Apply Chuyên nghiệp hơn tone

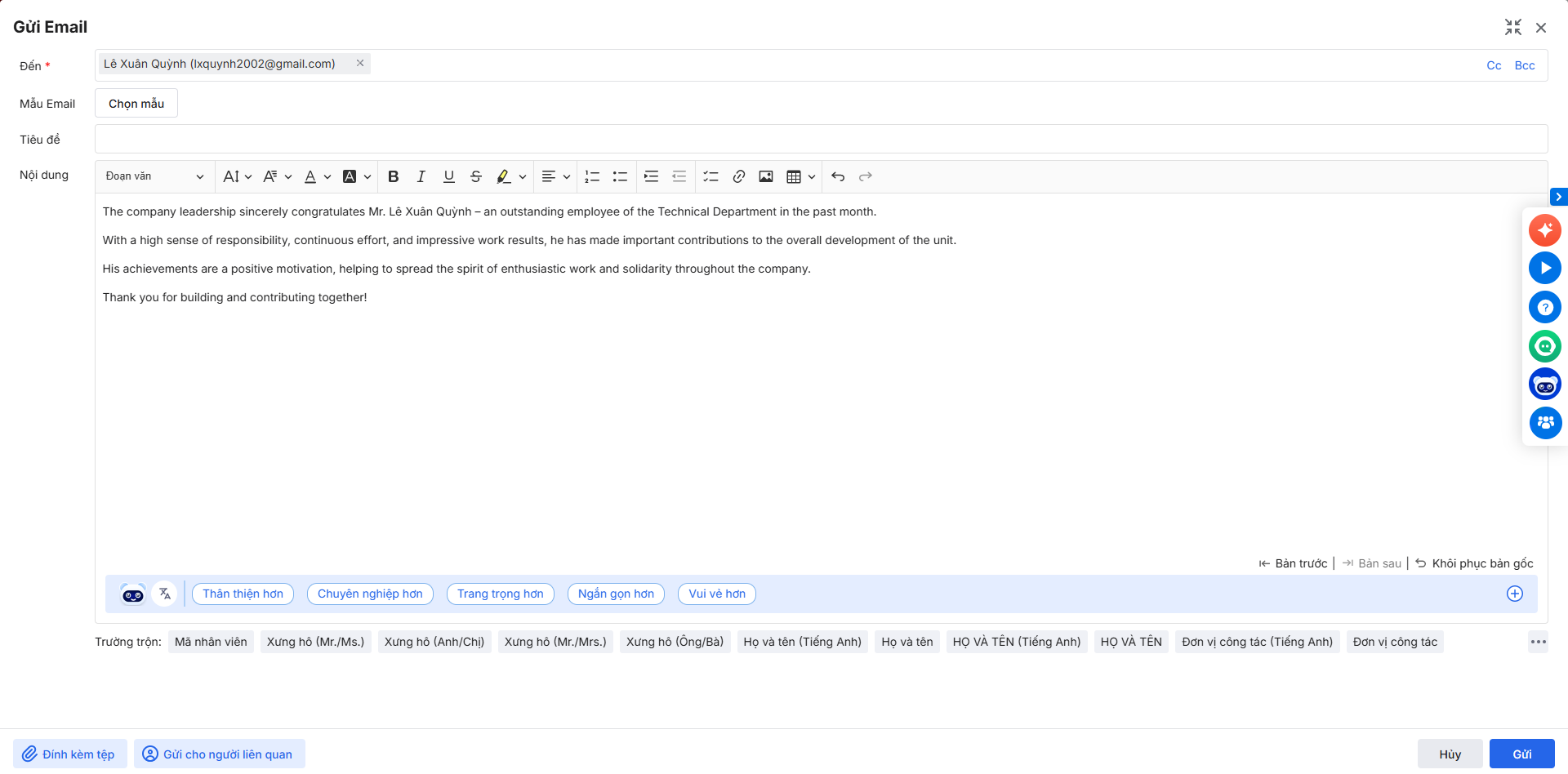(370, 594)
